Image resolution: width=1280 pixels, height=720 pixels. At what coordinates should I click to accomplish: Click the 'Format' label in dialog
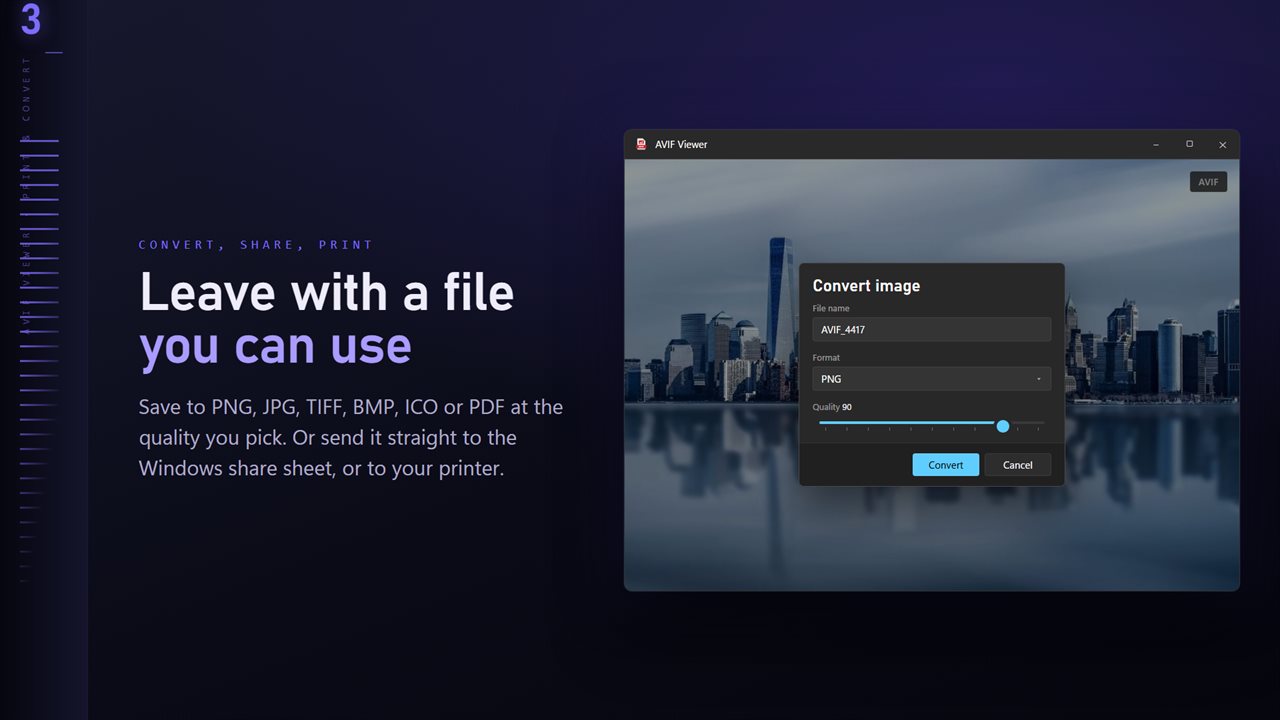826,357
